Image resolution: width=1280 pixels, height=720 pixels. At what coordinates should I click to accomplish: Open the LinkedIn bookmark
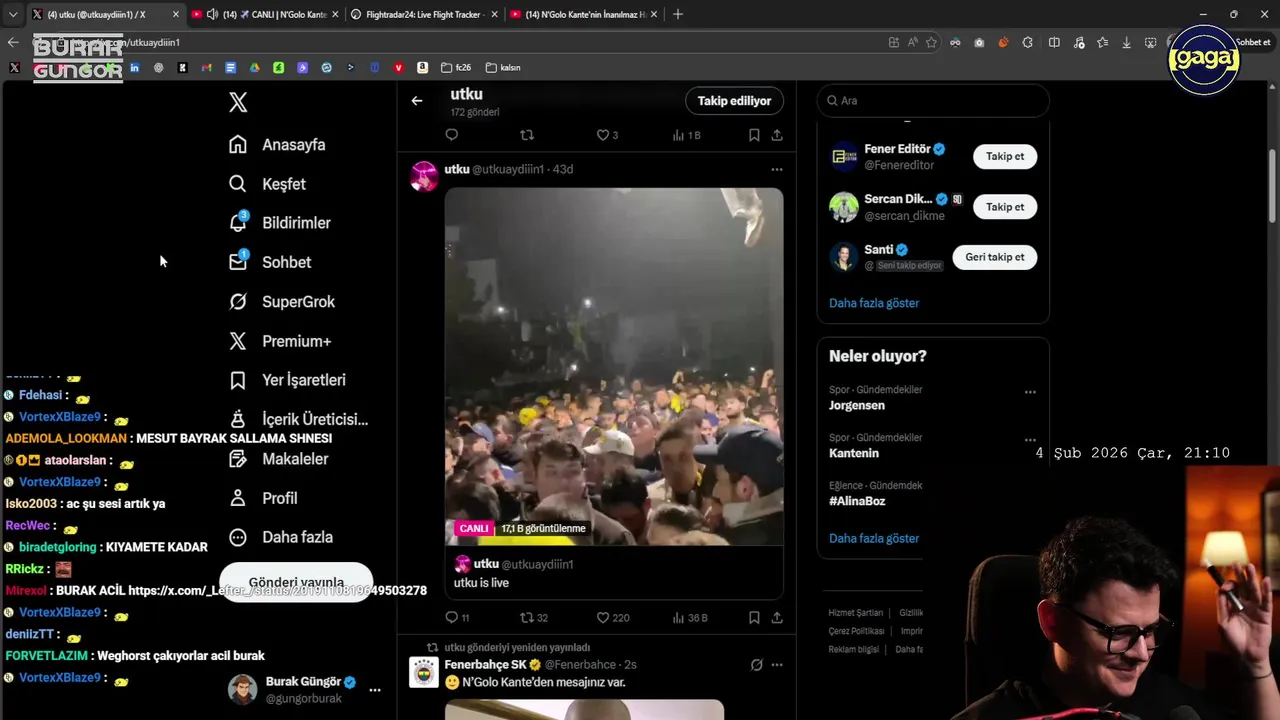click(x=134, y=68)
